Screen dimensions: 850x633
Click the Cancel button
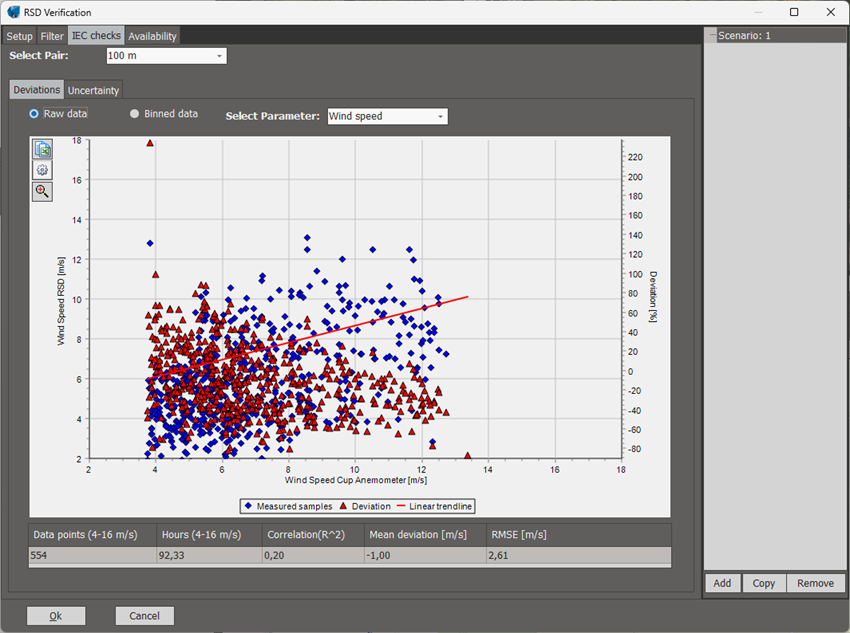pos(144,616)
